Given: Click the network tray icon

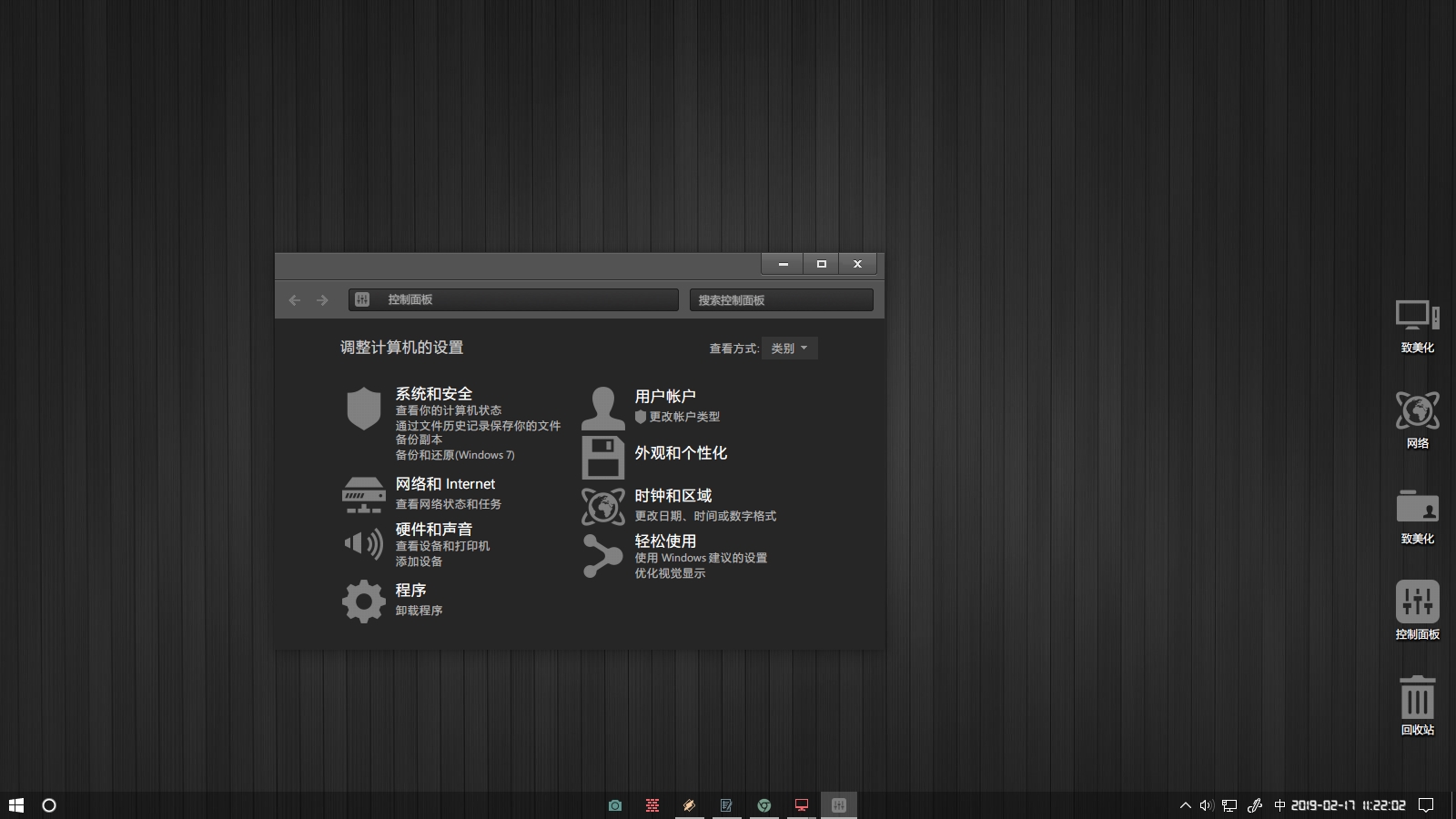Looking at the screenshot, I should point(1229,805).
